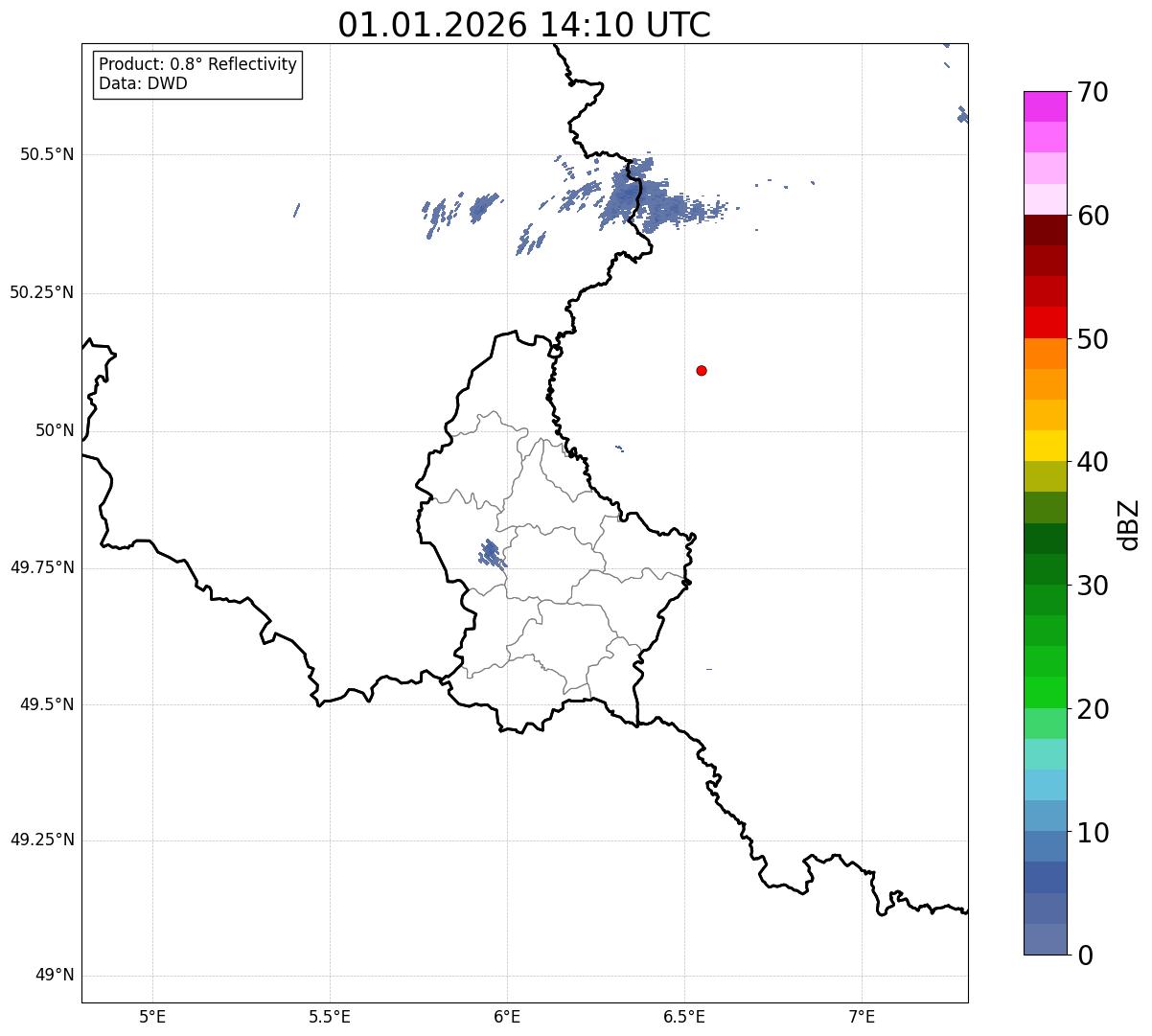Screen dimensions: 1152x1036
Task: Select the 'Product: 0.8° Reflectivity' label
Action: coord(198,64)
